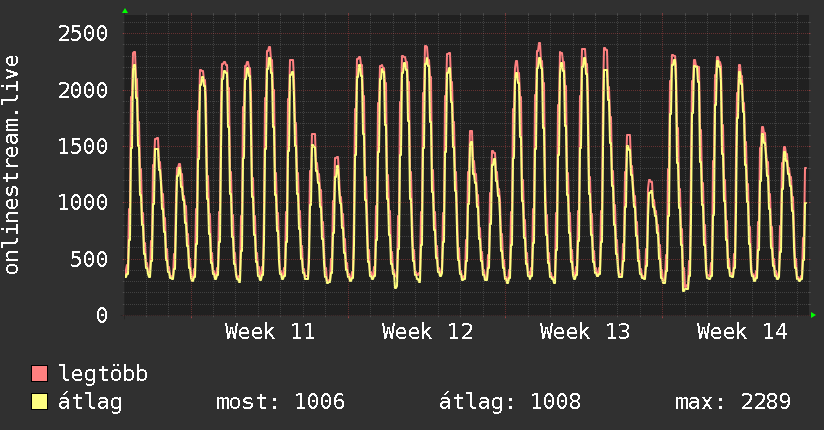Click the yellow átlag legend swatch
The image size is (824, 430).
click(39, 402)
